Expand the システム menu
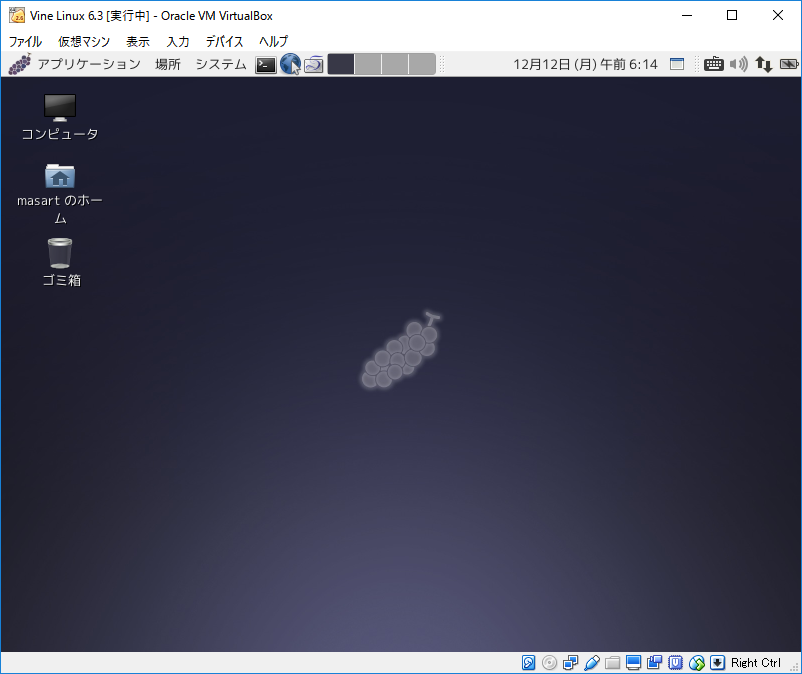Image resolution: width=802 pixels, height=674 pixels. tap(220, 64)
